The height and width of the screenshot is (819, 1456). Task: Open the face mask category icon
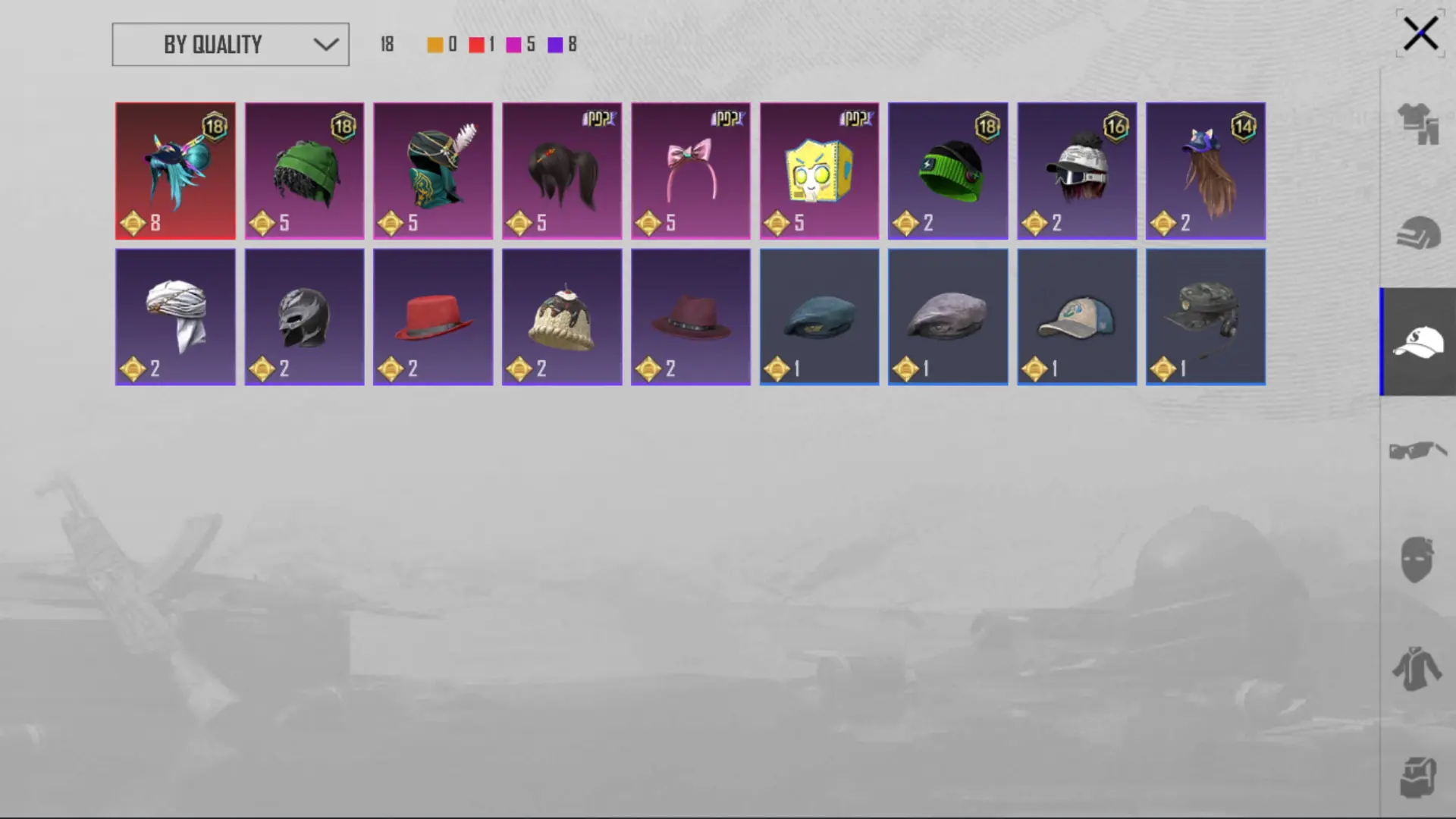(1417, 560)
